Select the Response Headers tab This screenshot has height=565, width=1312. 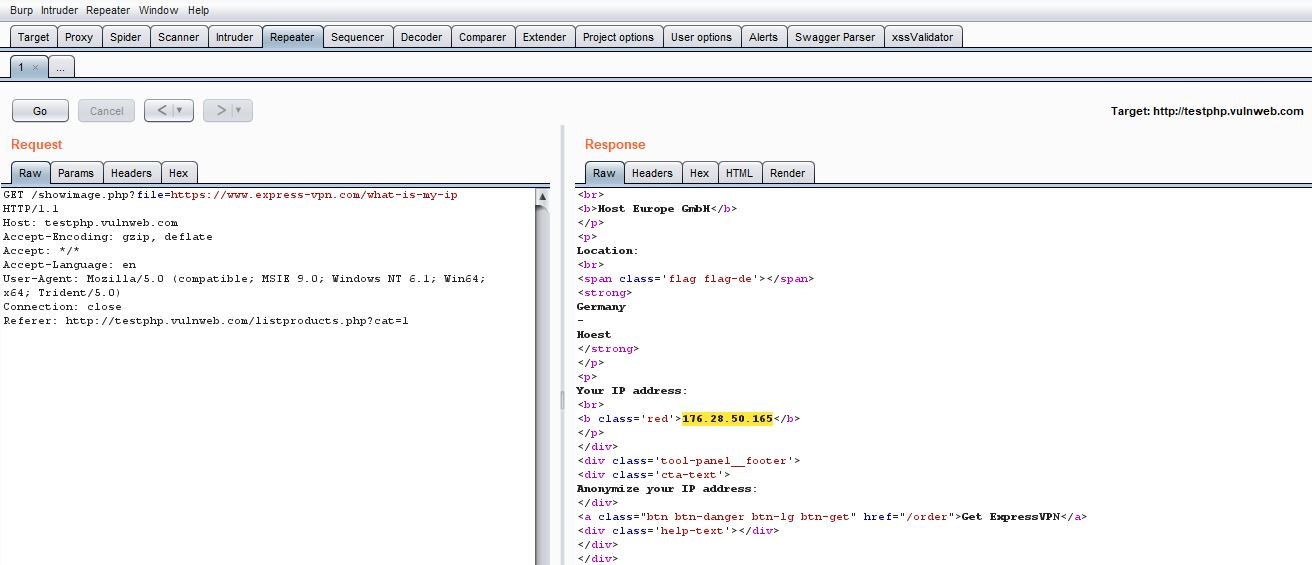[x=652, y=173]
